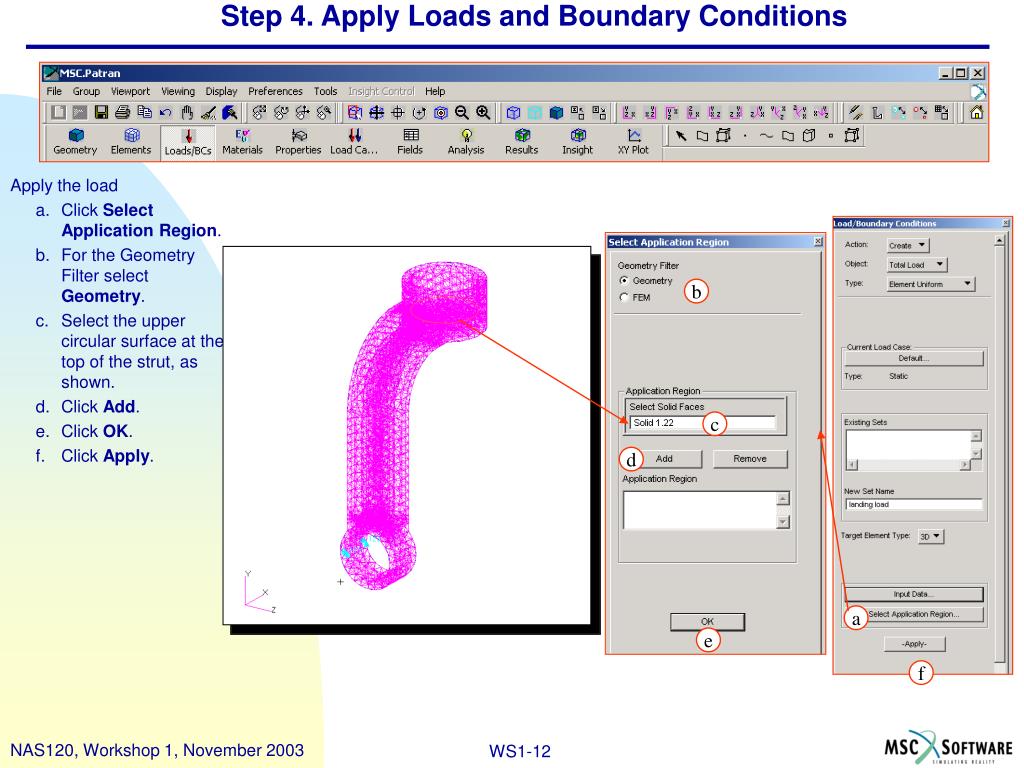Open the Loads/BCs application

coord(188,142)
